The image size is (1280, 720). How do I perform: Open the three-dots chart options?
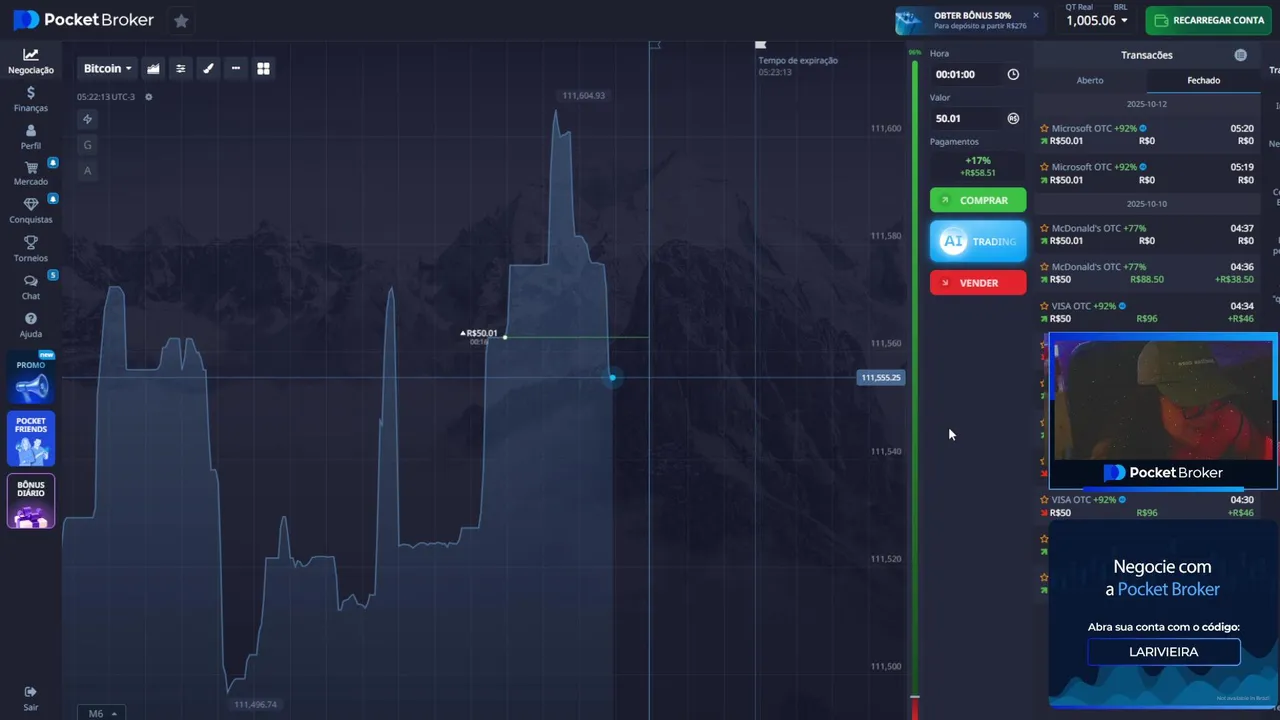236,68
